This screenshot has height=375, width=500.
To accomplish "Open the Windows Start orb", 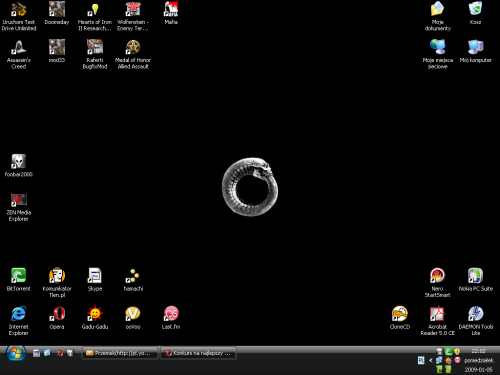I will pyautogui.click(x=15, y=353).
